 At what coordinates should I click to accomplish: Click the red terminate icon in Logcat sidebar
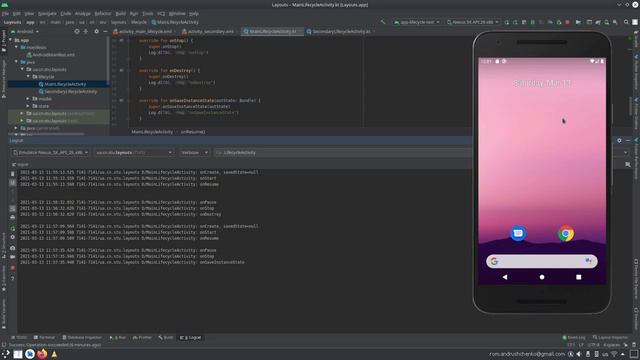(13, 268)
